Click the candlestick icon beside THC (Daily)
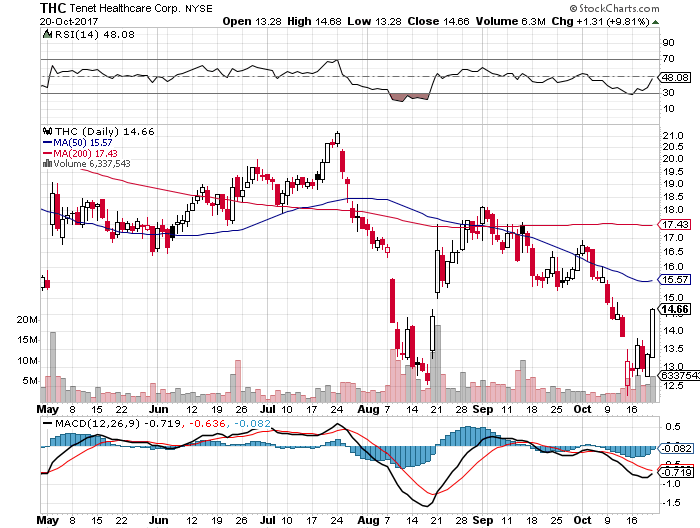Viewport: 700px width, 528px height. (46, 130)
